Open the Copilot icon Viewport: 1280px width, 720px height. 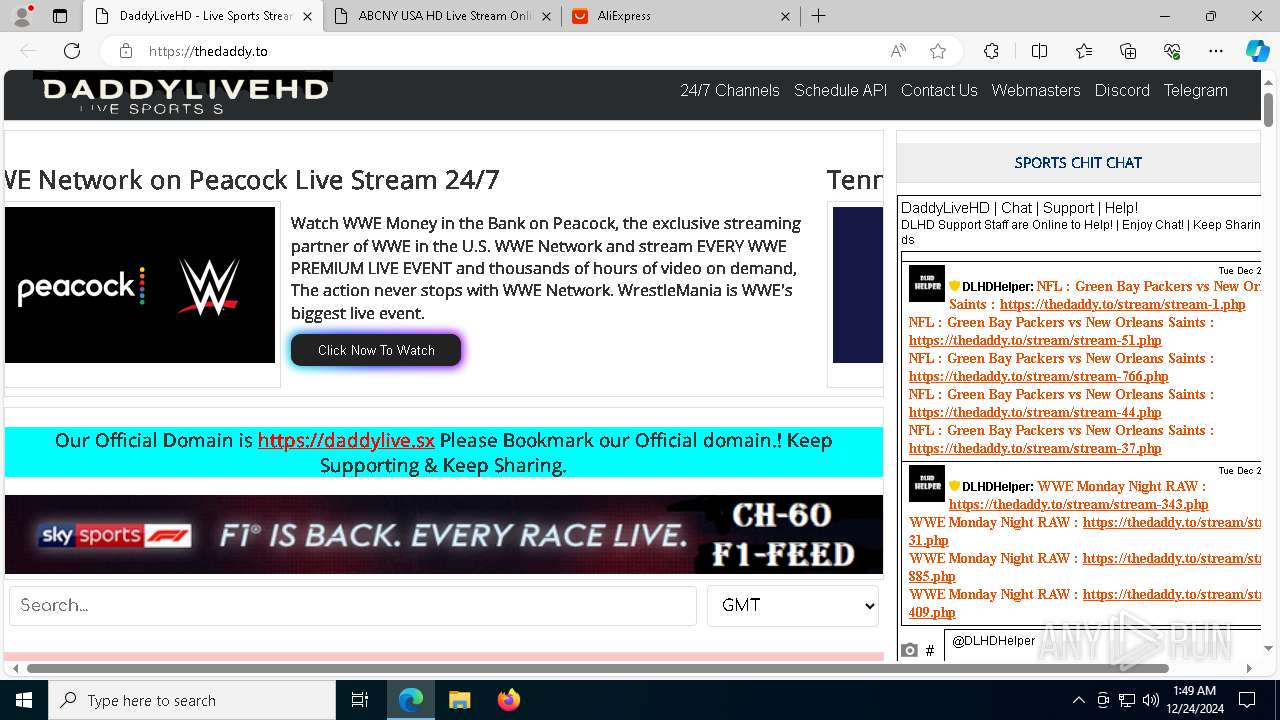click(x=1257, y=51)
